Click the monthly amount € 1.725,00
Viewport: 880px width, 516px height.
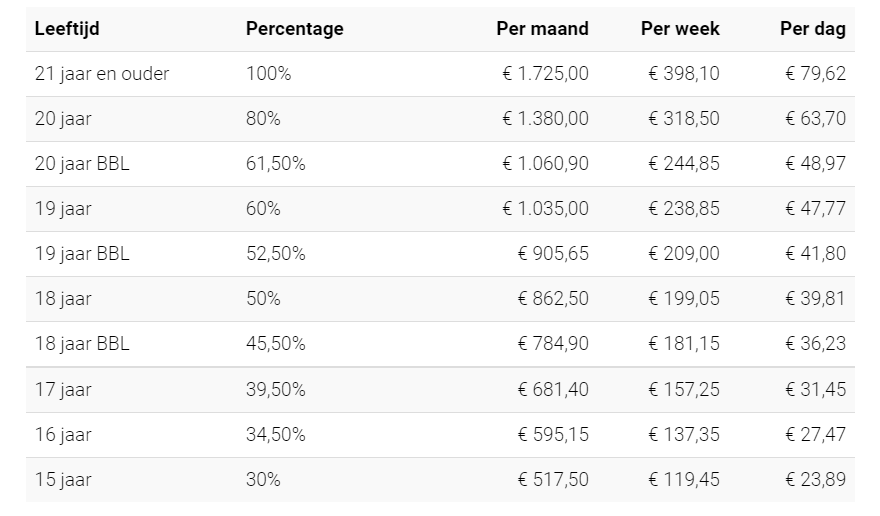(545, 74)
